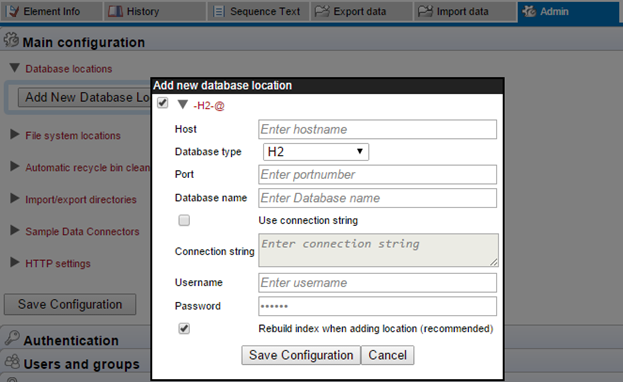Click the Element Info tab icon
Viewport: 623px width, 382px height.
pyautogui.click(x=13, y=11)
